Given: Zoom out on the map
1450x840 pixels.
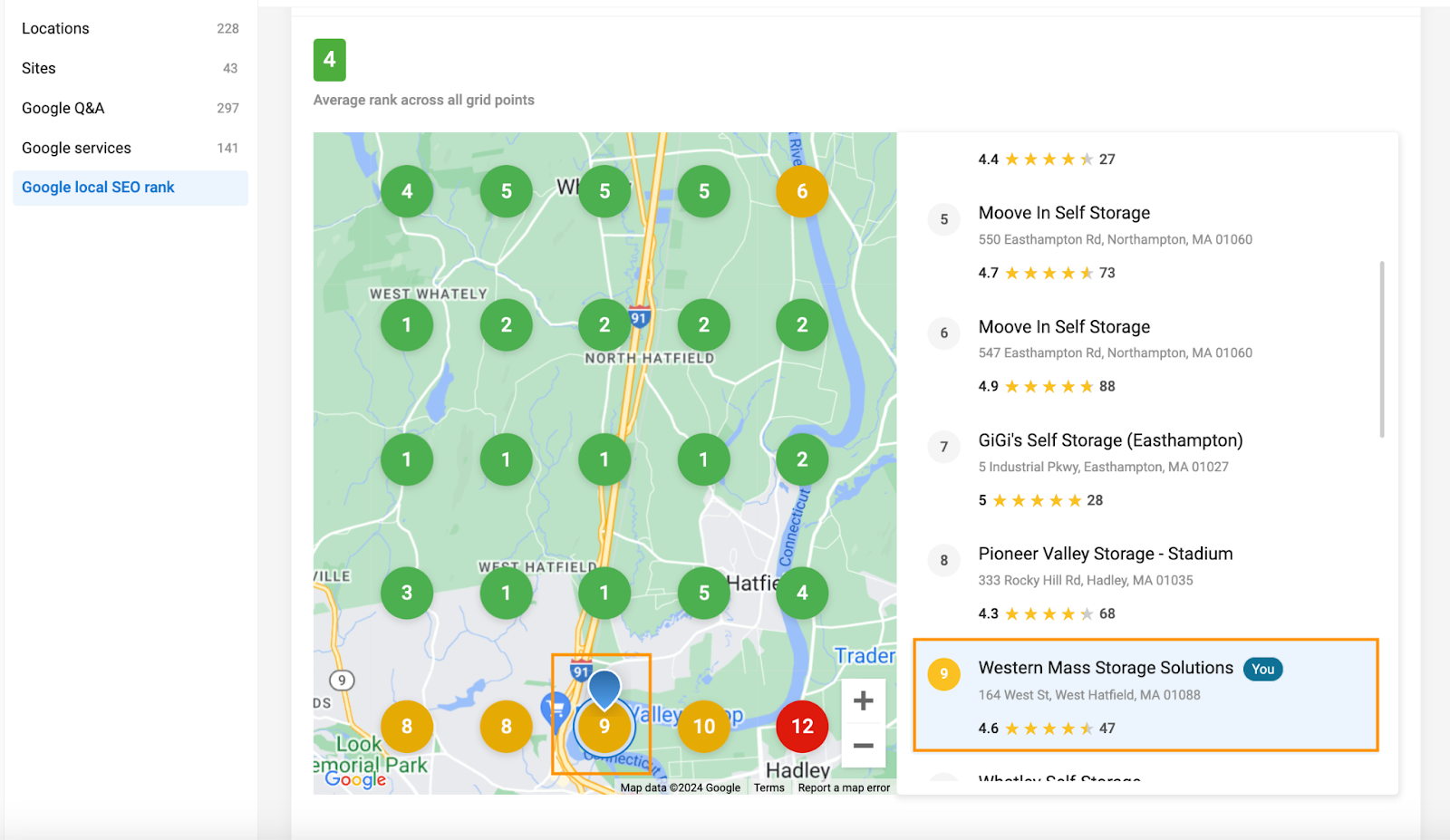Looking at the screenshot, I should [x=864, y=746].
